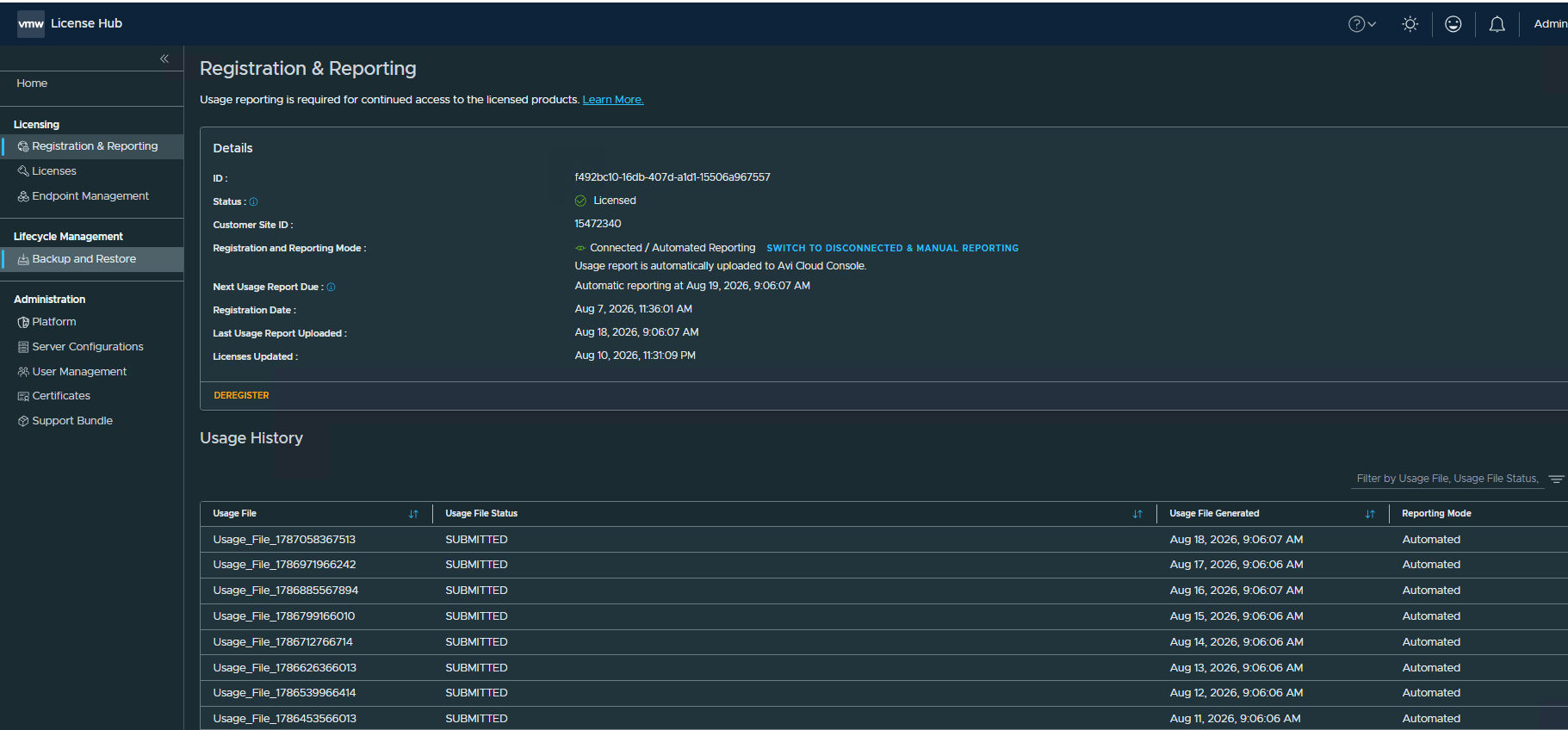Click the Platform icon

[23, 322]
